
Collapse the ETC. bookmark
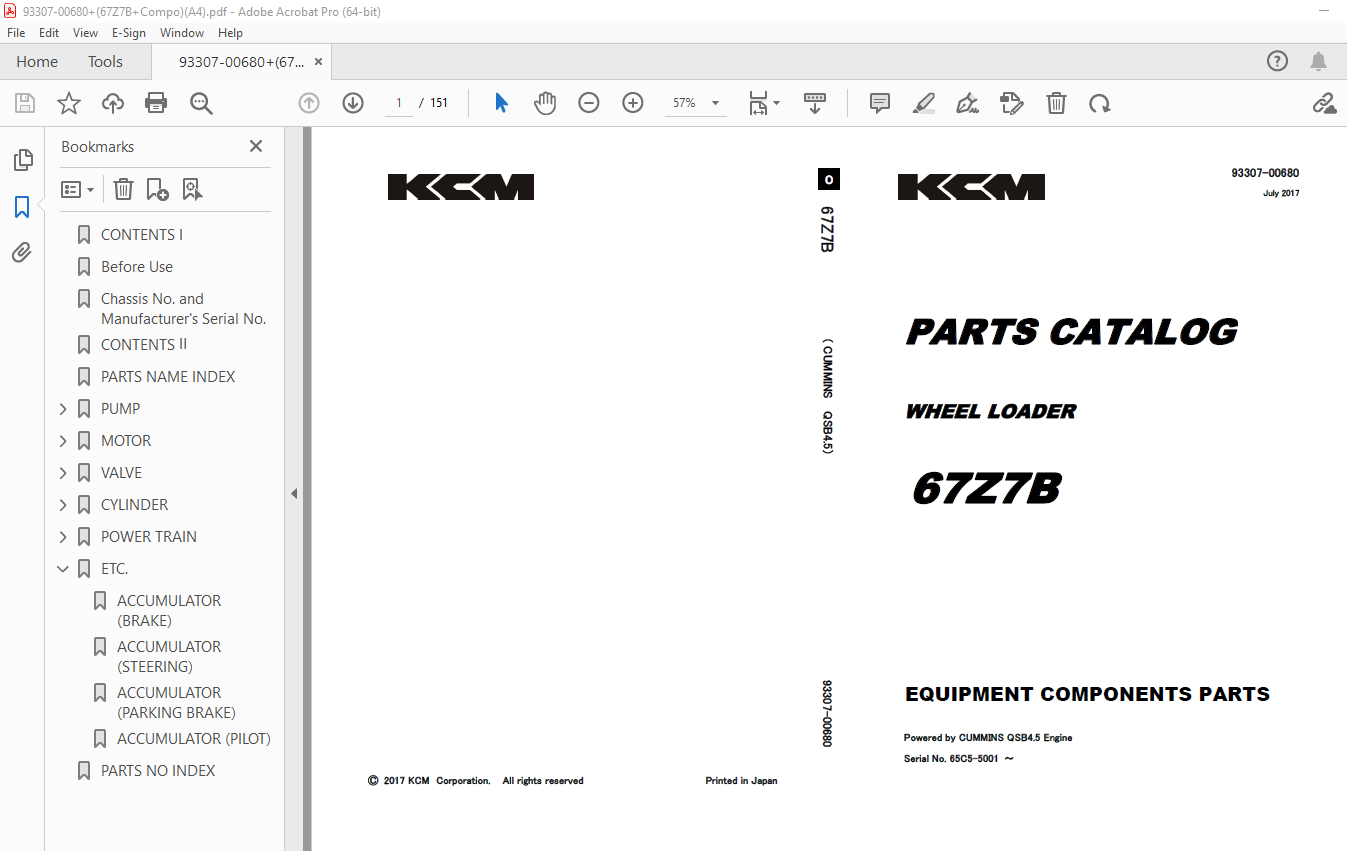(x=63, y=569)
